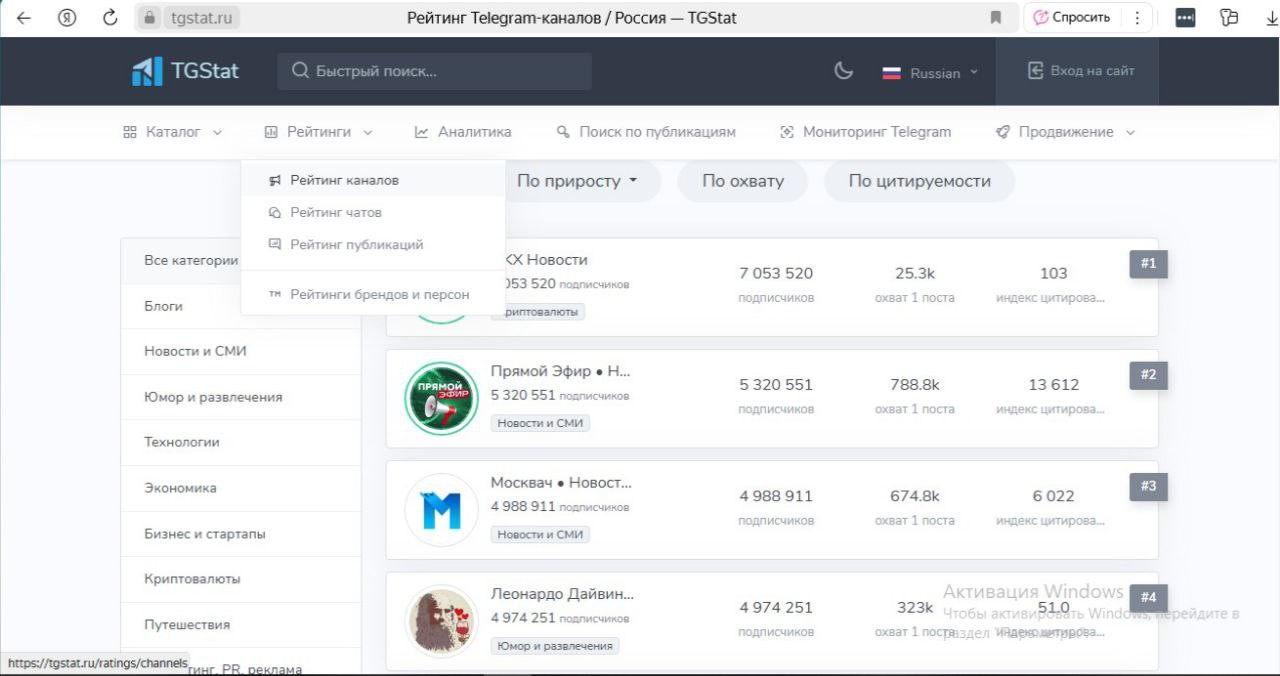Open Поиск по публикациям

tap(646, 132)
